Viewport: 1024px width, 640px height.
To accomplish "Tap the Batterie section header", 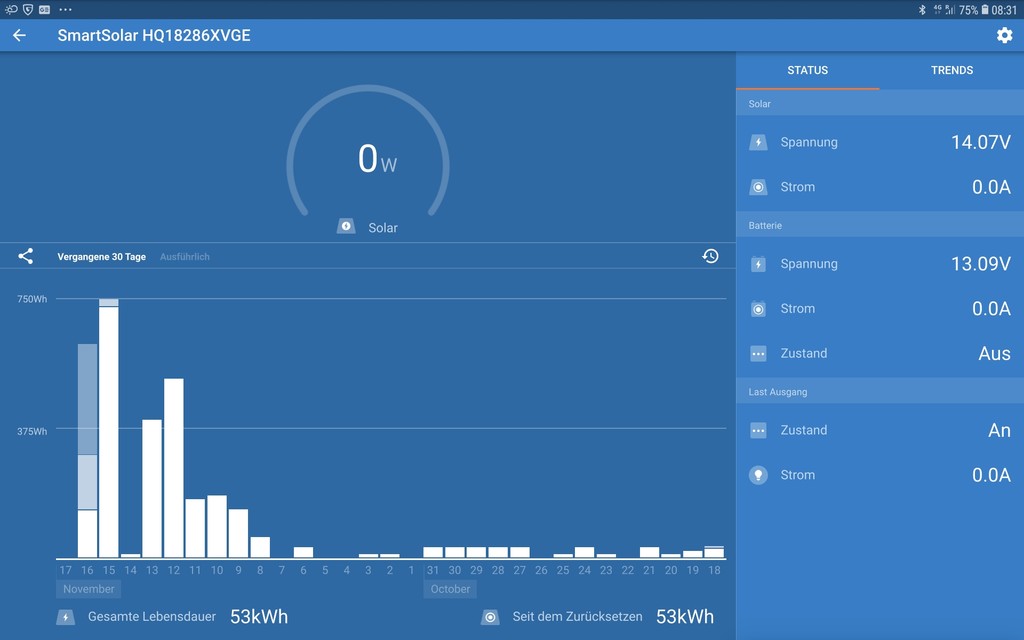I will point(880,225).
